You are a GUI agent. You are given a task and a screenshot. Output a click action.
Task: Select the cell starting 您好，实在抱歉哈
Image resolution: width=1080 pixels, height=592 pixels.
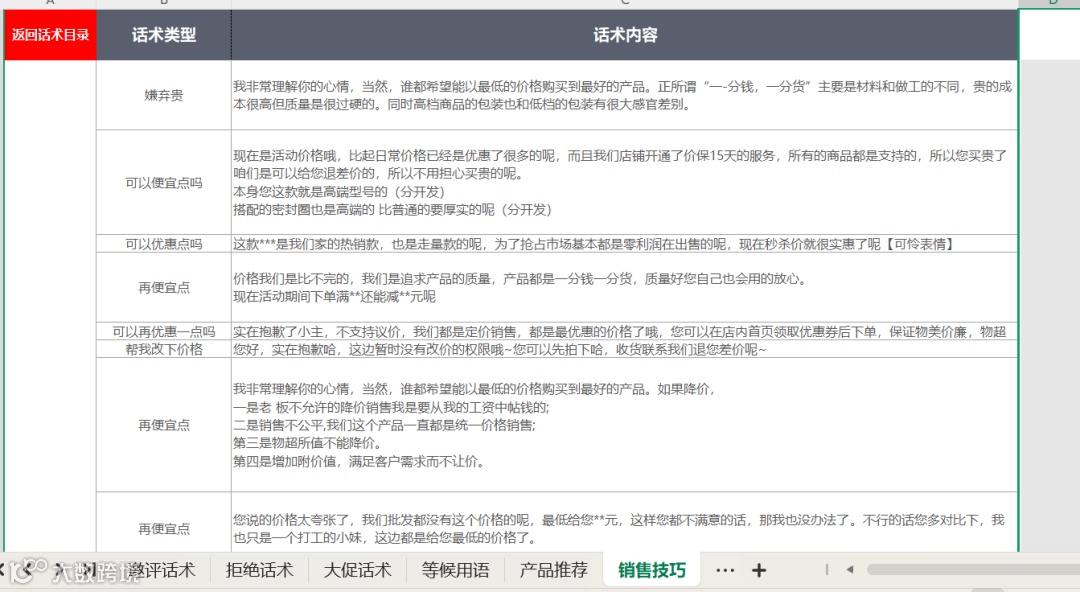pyautogui.click(x=625, y=349)
